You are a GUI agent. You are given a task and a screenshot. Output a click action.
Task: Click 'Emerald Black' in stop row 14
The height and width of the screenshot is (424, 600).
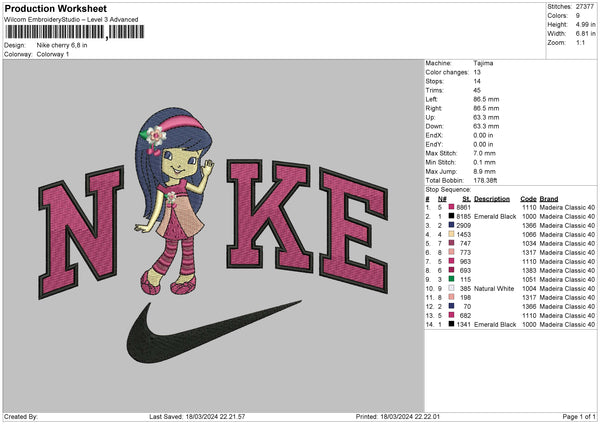click(x=495, y=325)
